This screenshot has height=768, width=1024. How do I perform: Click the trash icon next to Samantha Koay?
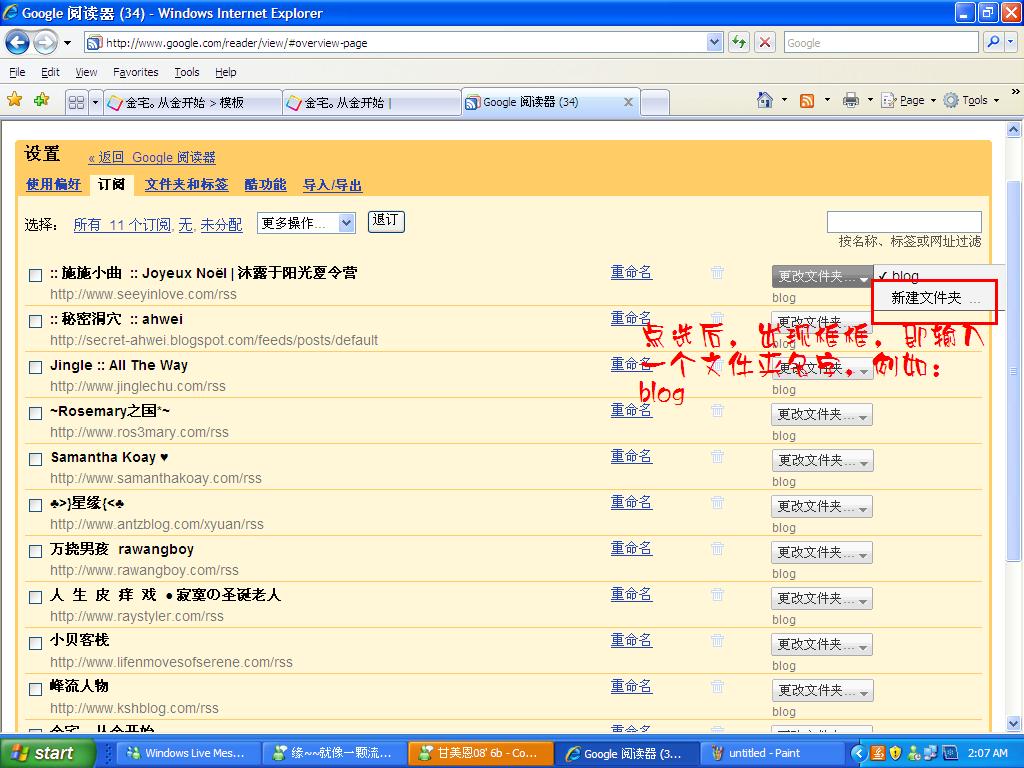[717, 456]
